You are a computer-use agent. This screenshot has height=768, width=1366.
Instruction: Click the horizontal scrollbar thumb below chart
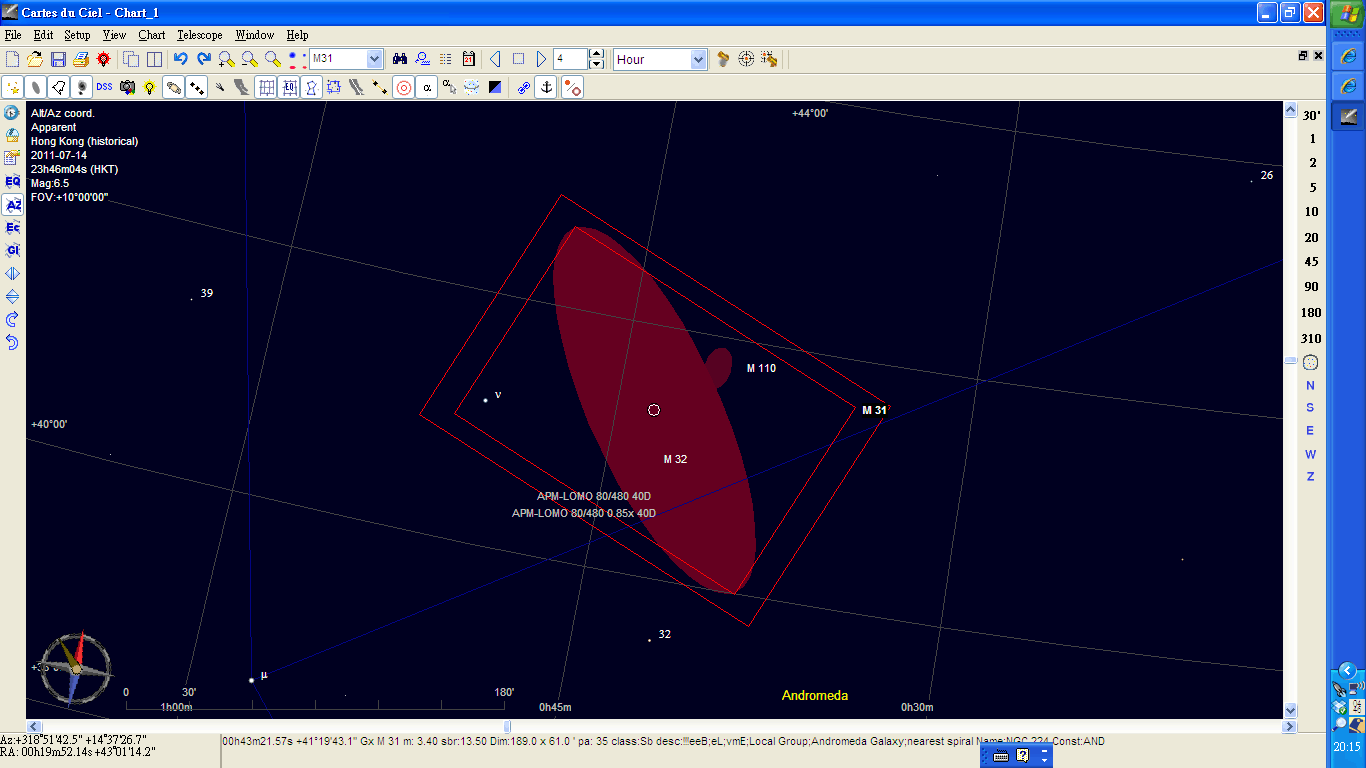point(507,727)
